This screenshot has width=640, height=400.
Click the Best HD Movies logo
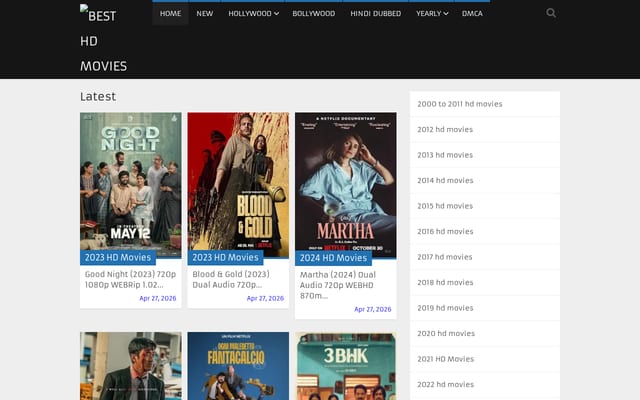(103, 40)
